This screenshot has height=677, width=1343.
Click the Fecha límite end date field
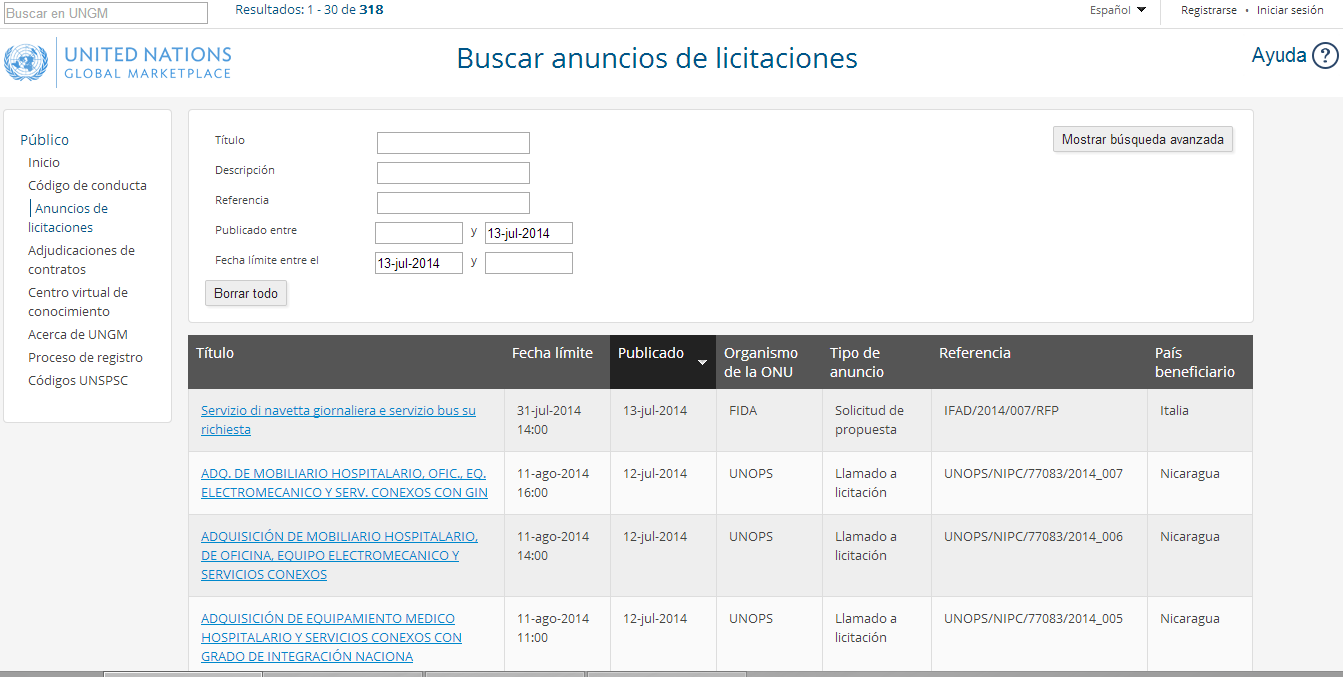(528, 263)
